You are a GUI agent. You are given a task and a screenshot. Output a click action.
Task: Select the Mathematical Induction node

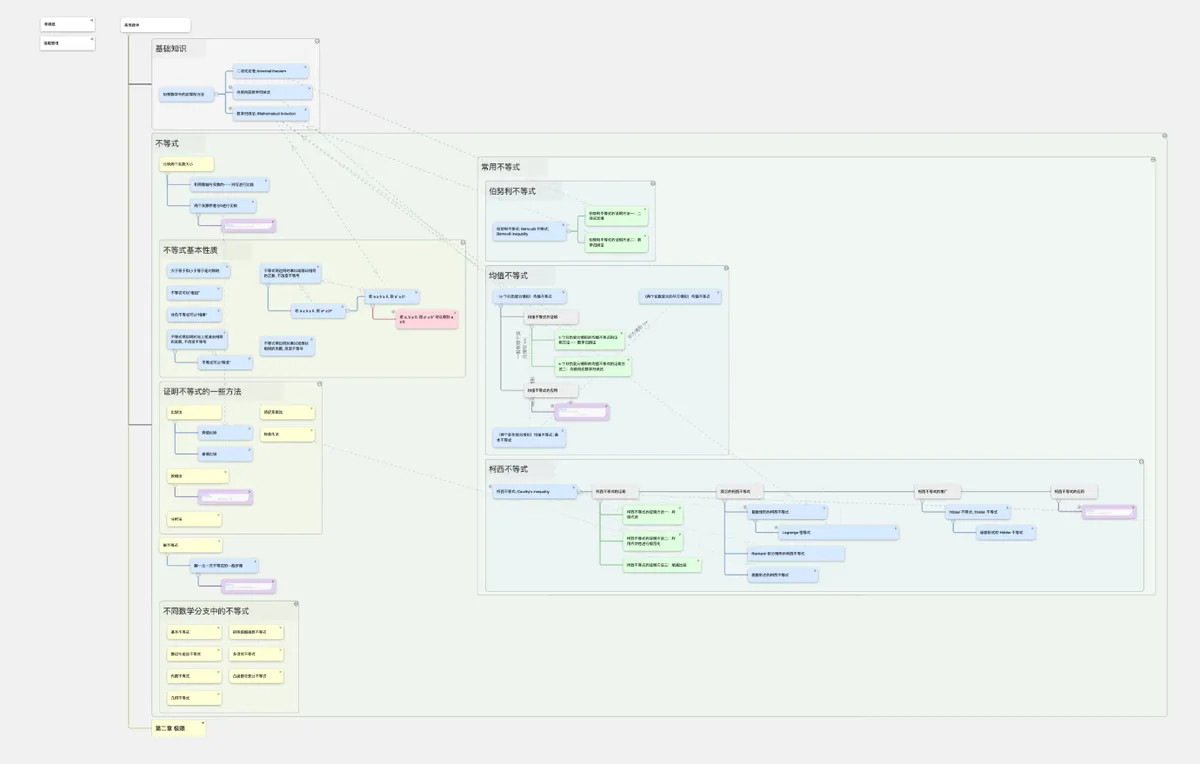point(270,114)
